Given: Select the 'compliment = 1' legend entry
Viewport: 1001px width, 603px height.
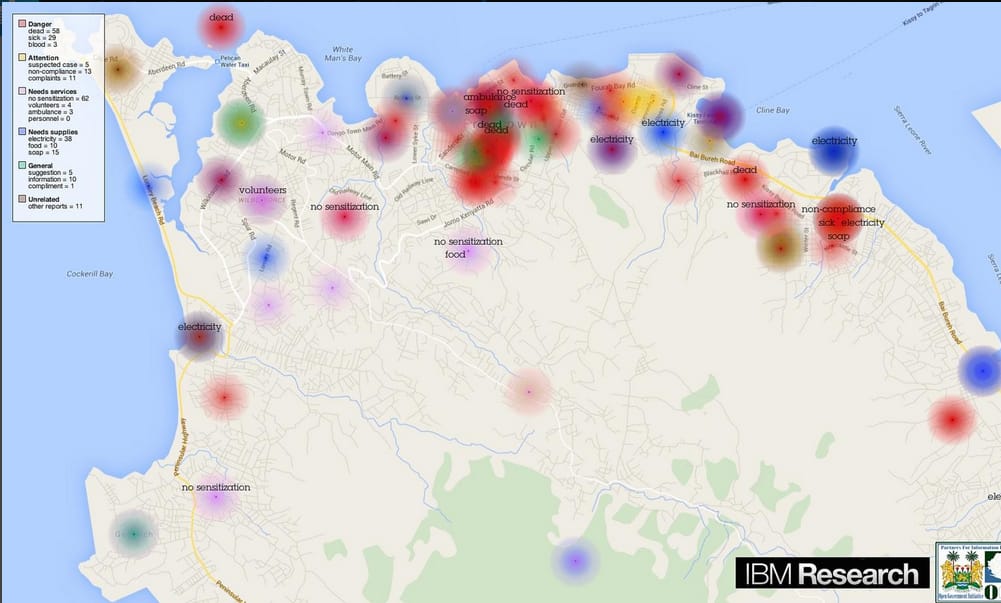Looking at the screenshot, I should [51, 186].
